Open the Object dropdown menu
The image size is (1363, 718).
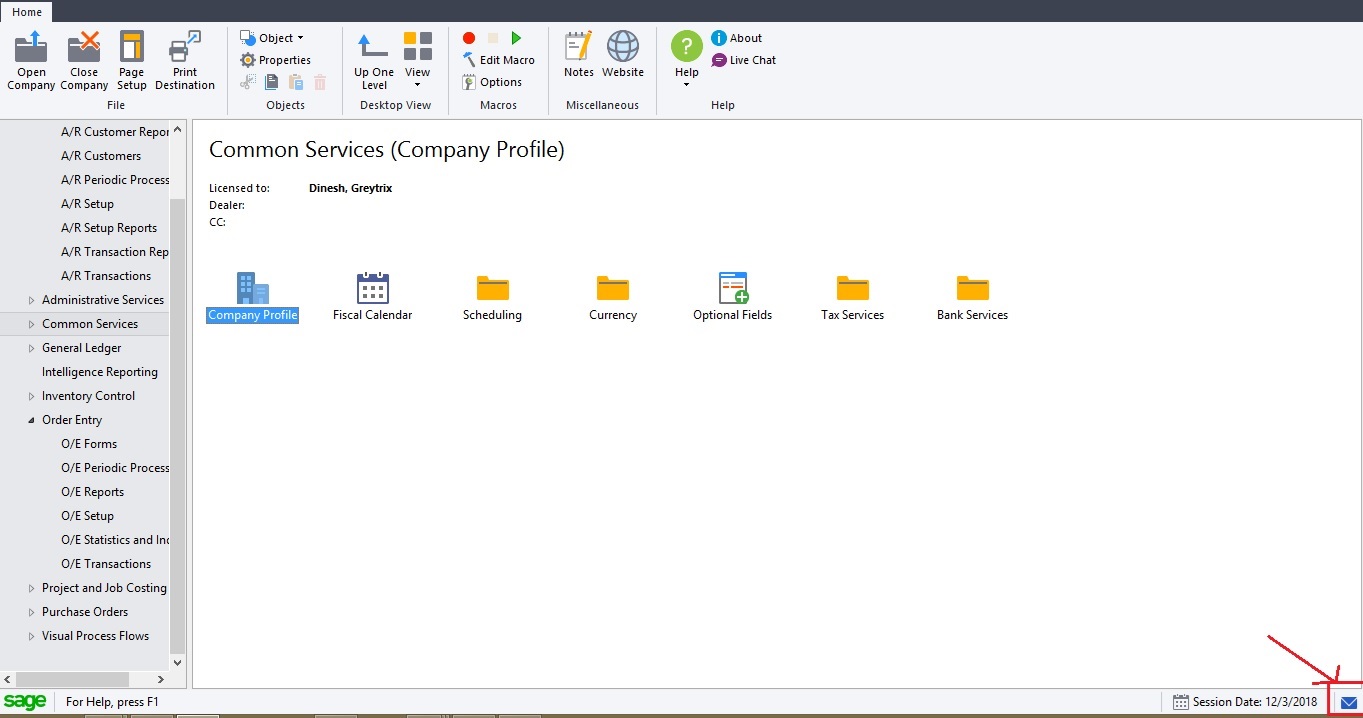coord(272,38)
